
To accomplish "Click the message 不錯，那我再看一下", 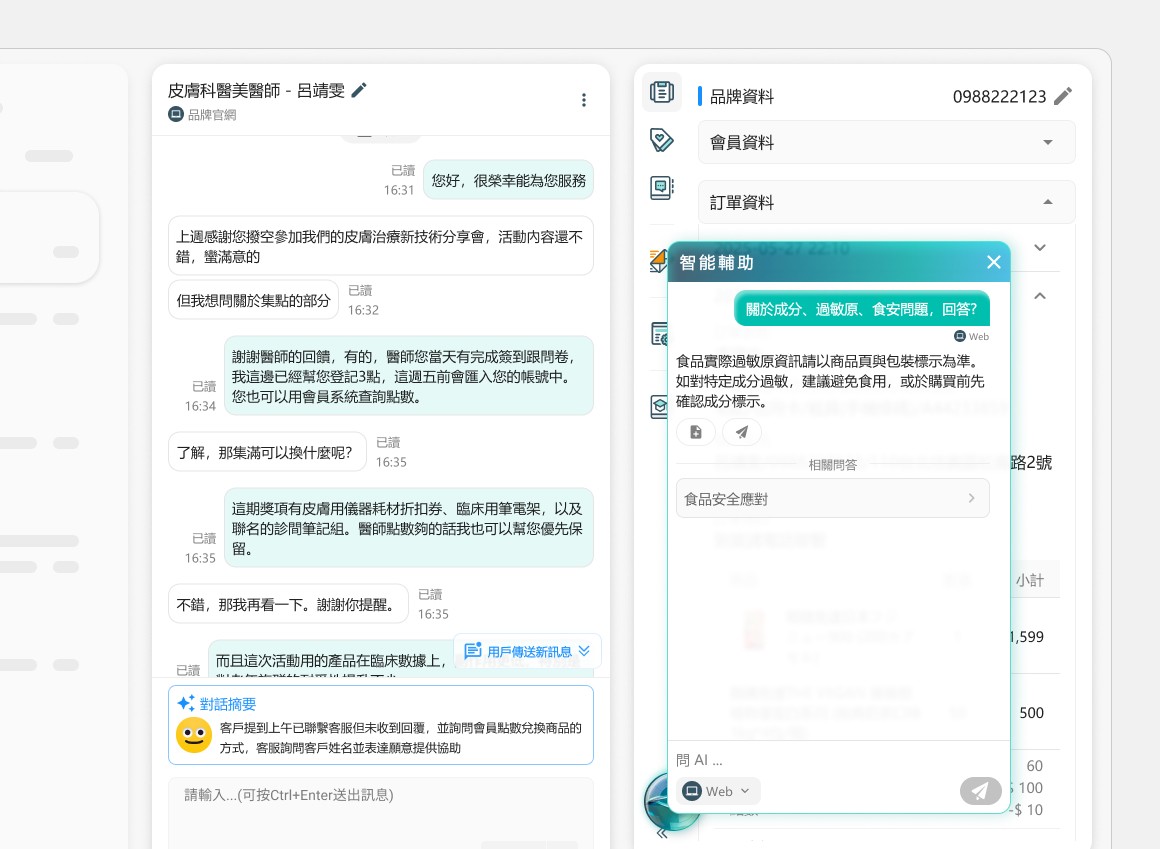I will click(x=288, y=604).
